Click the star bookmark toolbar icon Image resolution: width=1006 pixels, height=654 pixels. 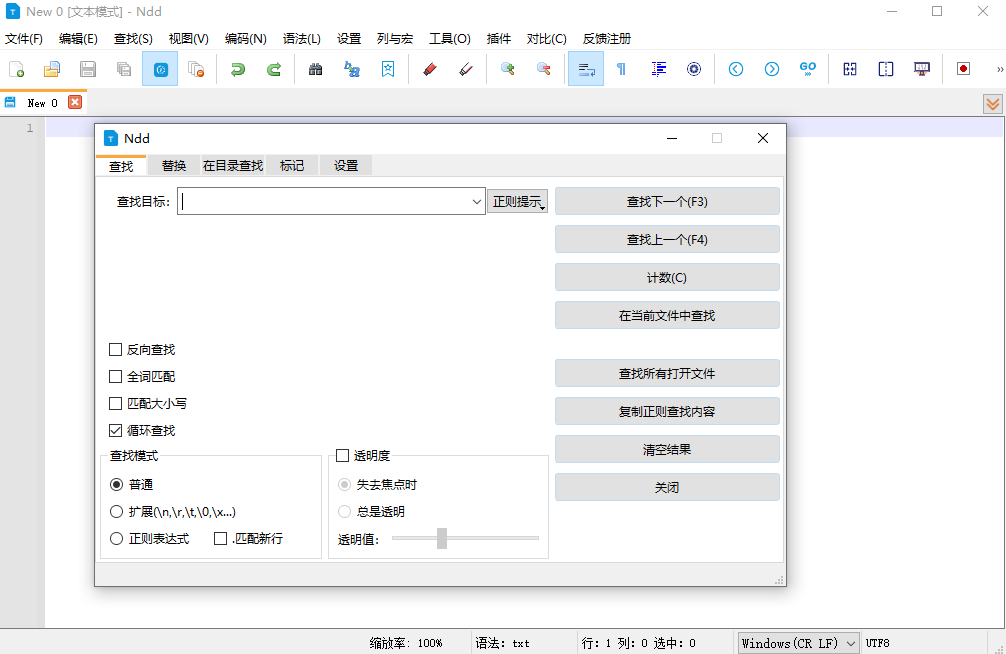point(388,69)
